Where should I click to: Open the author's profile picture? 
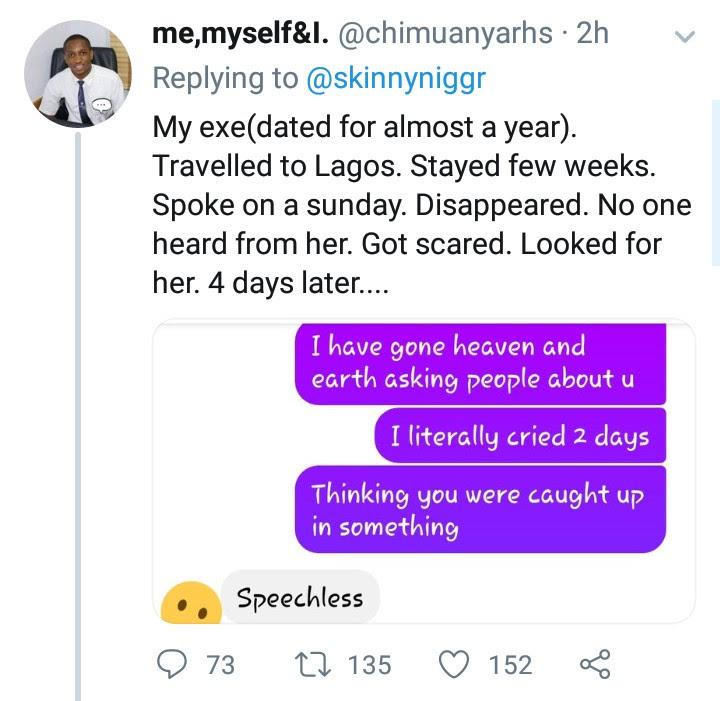point(77,76)
